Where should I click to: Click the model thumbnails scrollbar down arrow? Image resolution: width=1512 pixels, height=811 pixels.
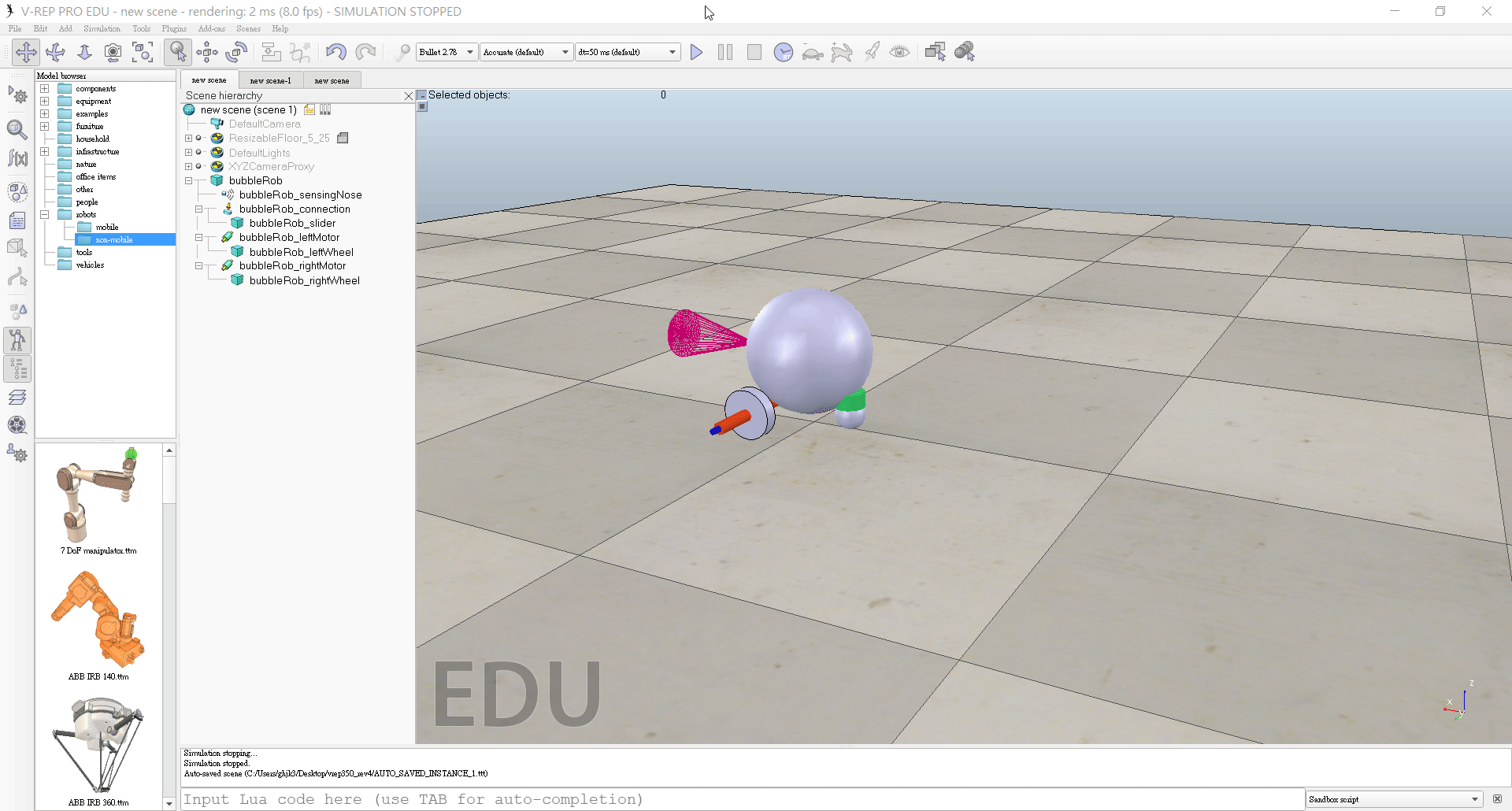169,804
